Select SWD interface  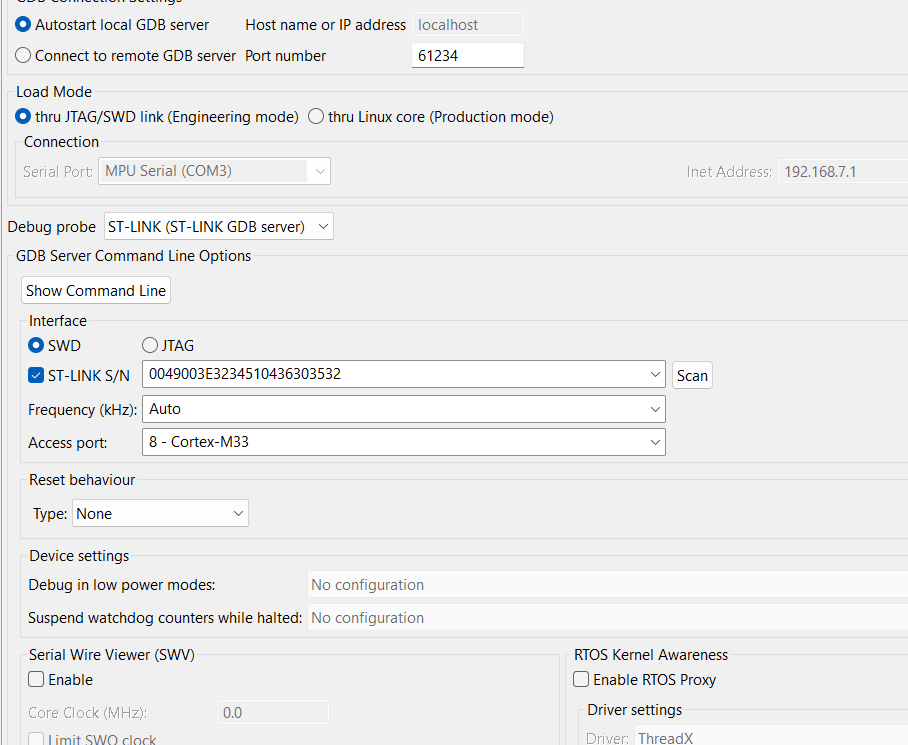[x=37, y=346]
